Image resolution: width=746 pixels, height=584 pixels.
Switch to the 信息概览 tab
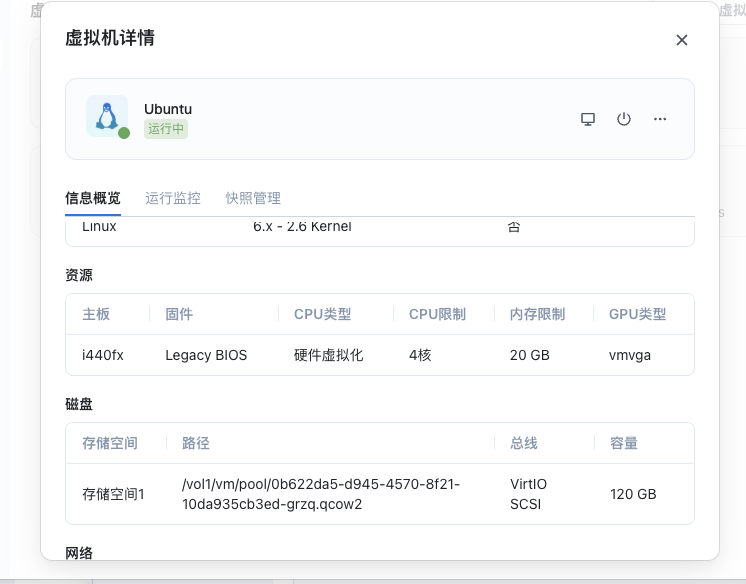click(93, 198)
